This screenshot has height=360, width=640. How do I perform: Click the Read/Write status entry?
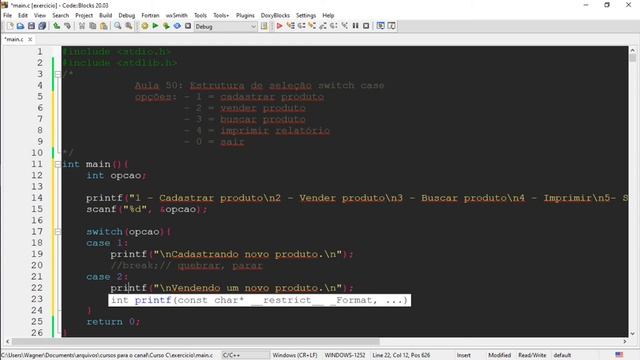tap(532, 355)
